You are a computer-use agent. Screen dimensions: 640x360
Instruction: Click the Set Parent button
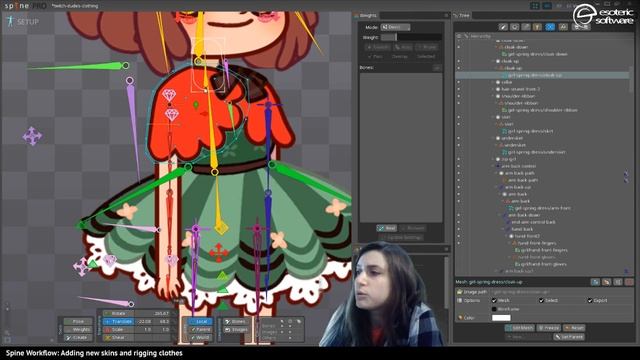tap(569, 337)
